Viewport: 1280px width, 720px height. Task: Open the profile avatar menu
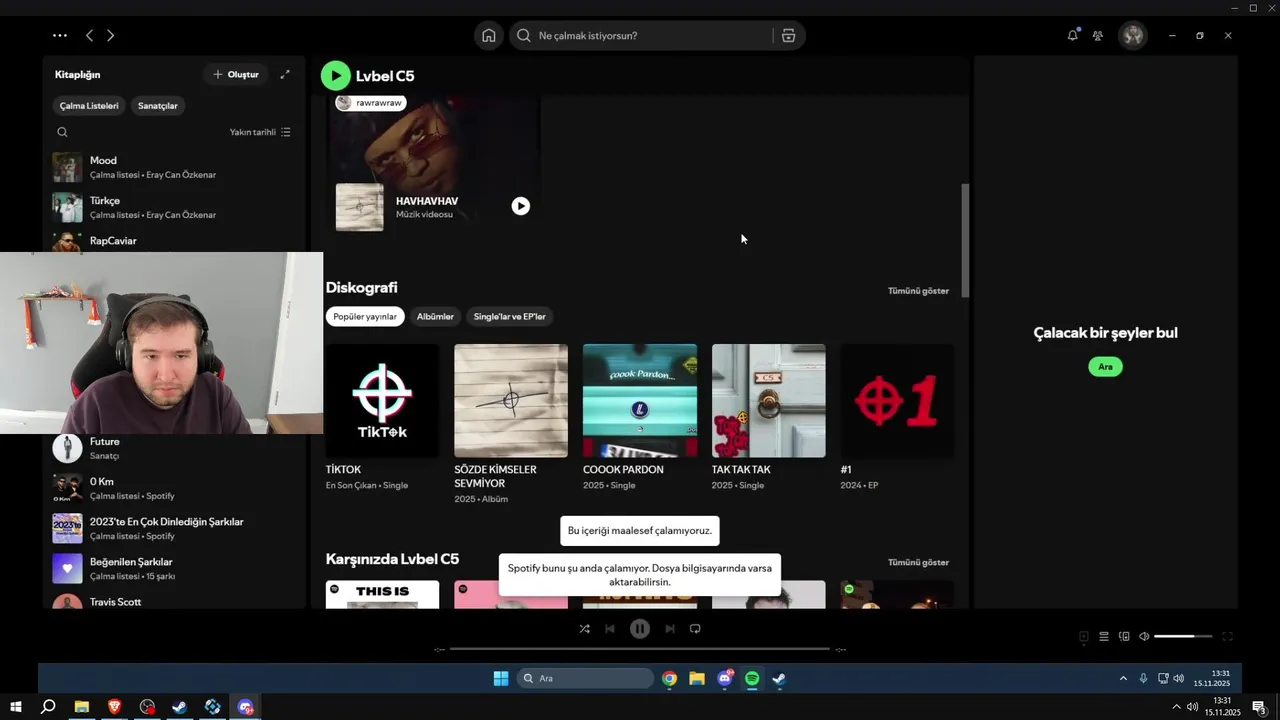1132,35
